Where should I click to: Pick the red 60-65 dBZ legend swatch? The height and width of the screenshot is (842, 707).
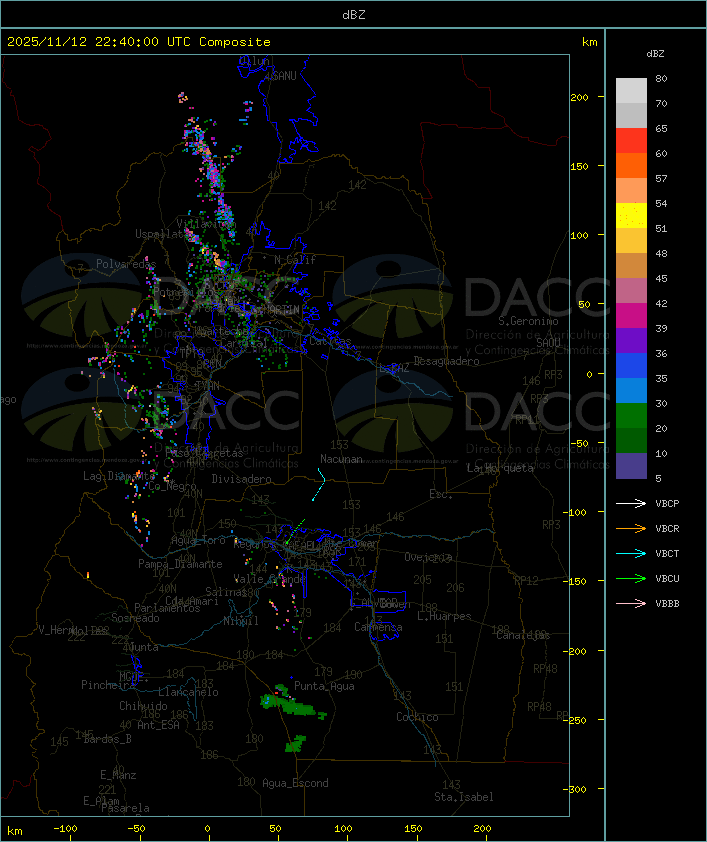[x=631, y=141]
